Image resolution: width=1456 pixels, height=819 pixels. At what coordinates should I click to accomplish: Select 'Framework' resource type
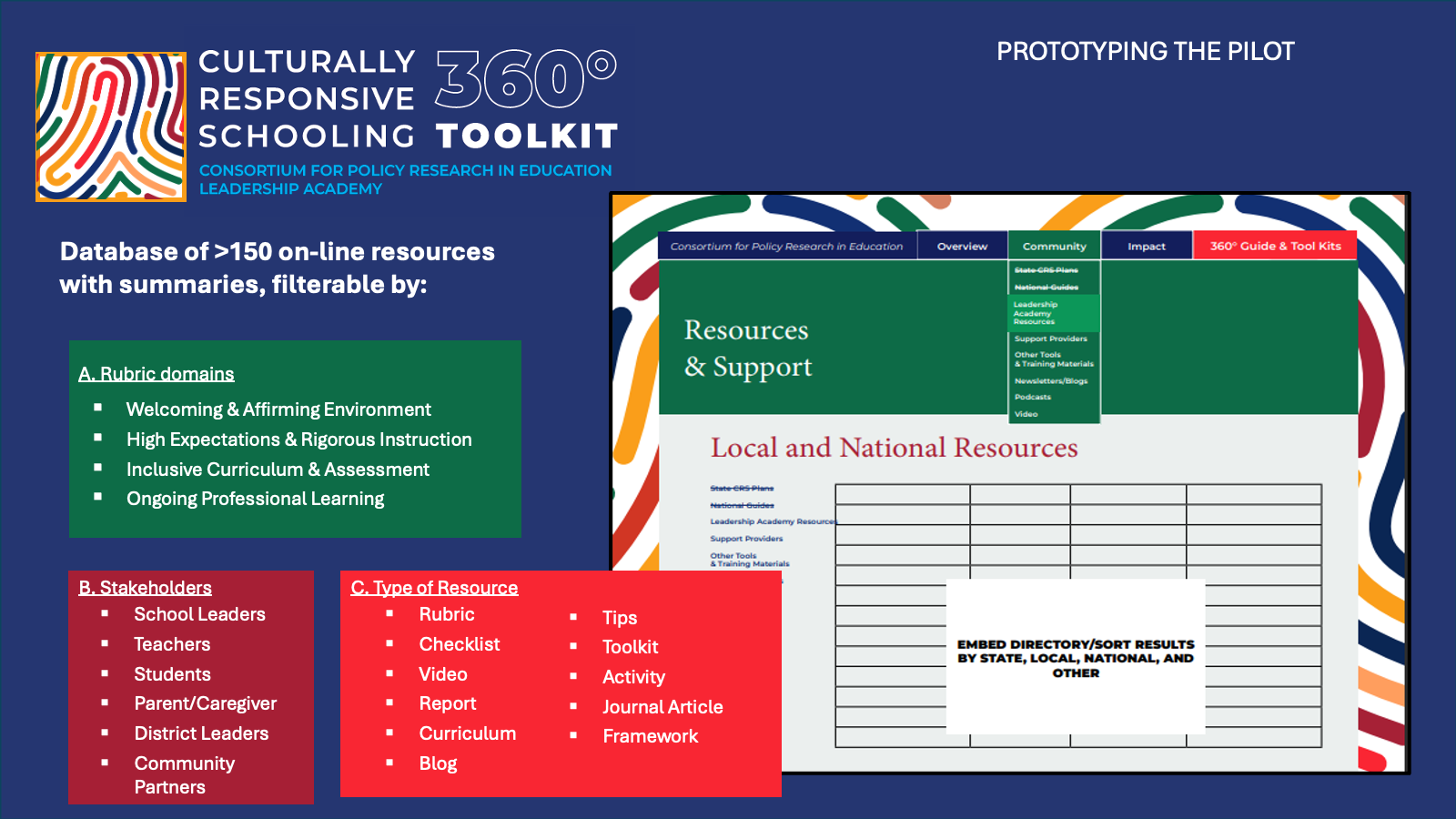click(x=650, y=736)
